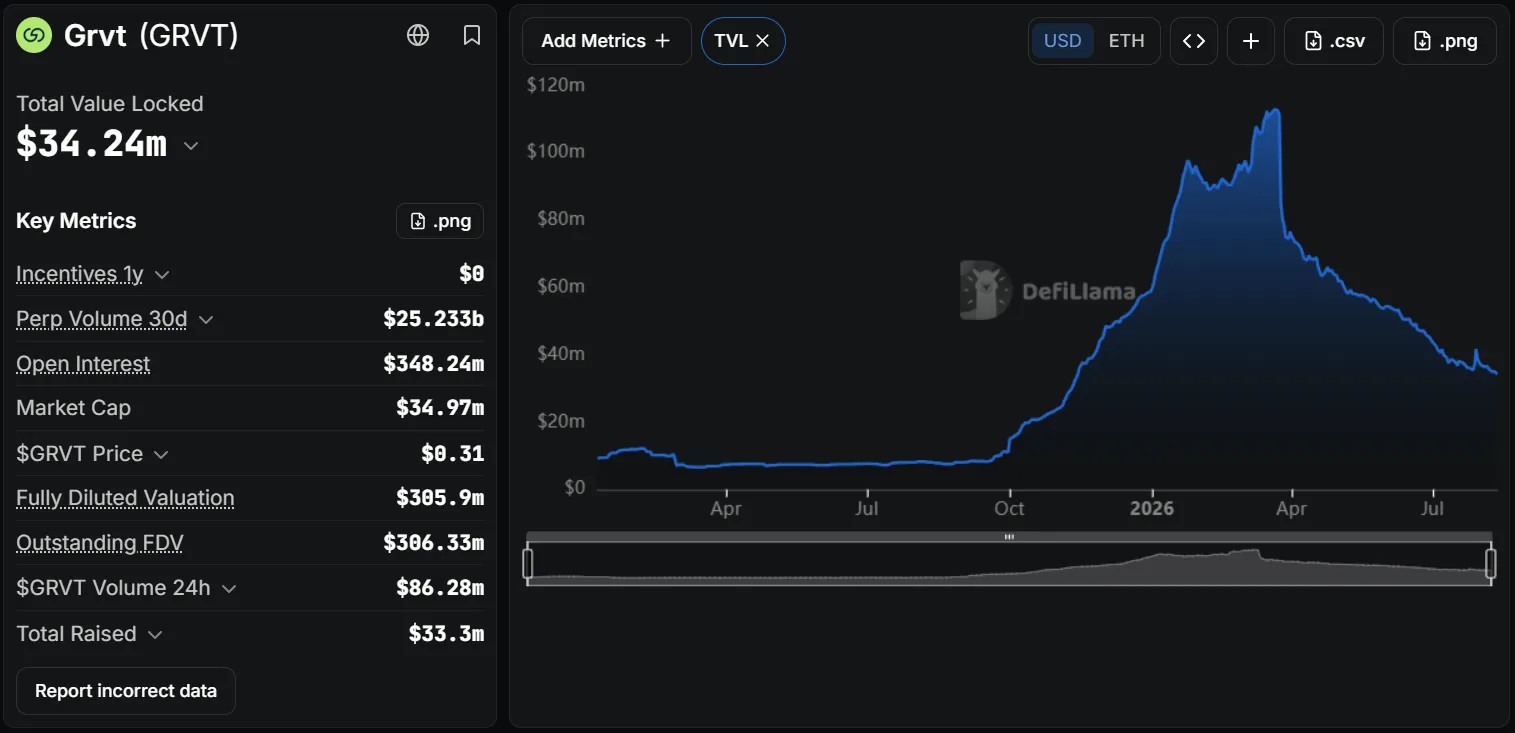This screenshot has width=1515, height=733.
Task: Open the Add Metrics menu
Action: [x=606, y=41]
